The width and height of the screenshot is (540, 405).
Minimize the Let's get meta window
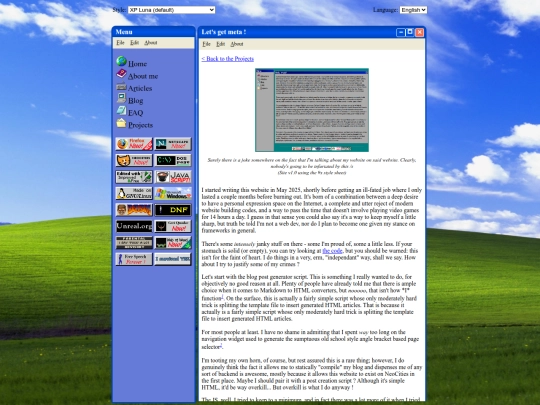click(401, 33)
